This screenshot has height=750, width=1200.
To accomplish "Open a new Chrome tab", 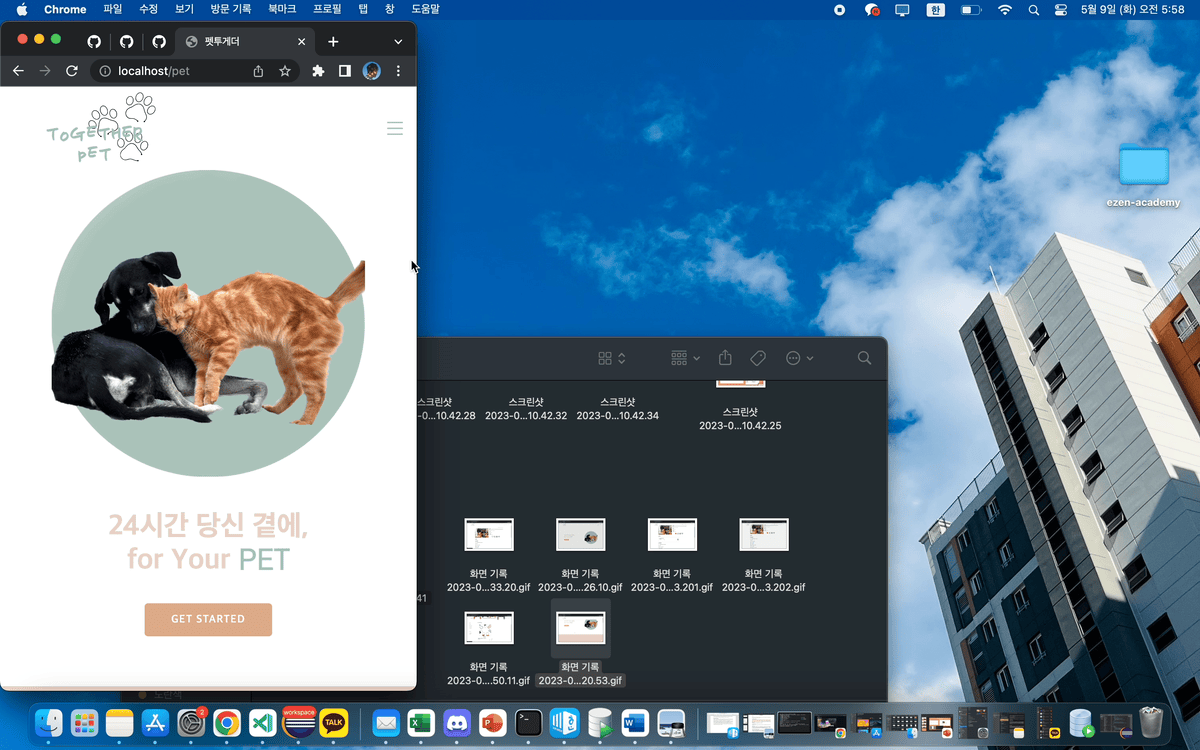I will click(333, 42).
